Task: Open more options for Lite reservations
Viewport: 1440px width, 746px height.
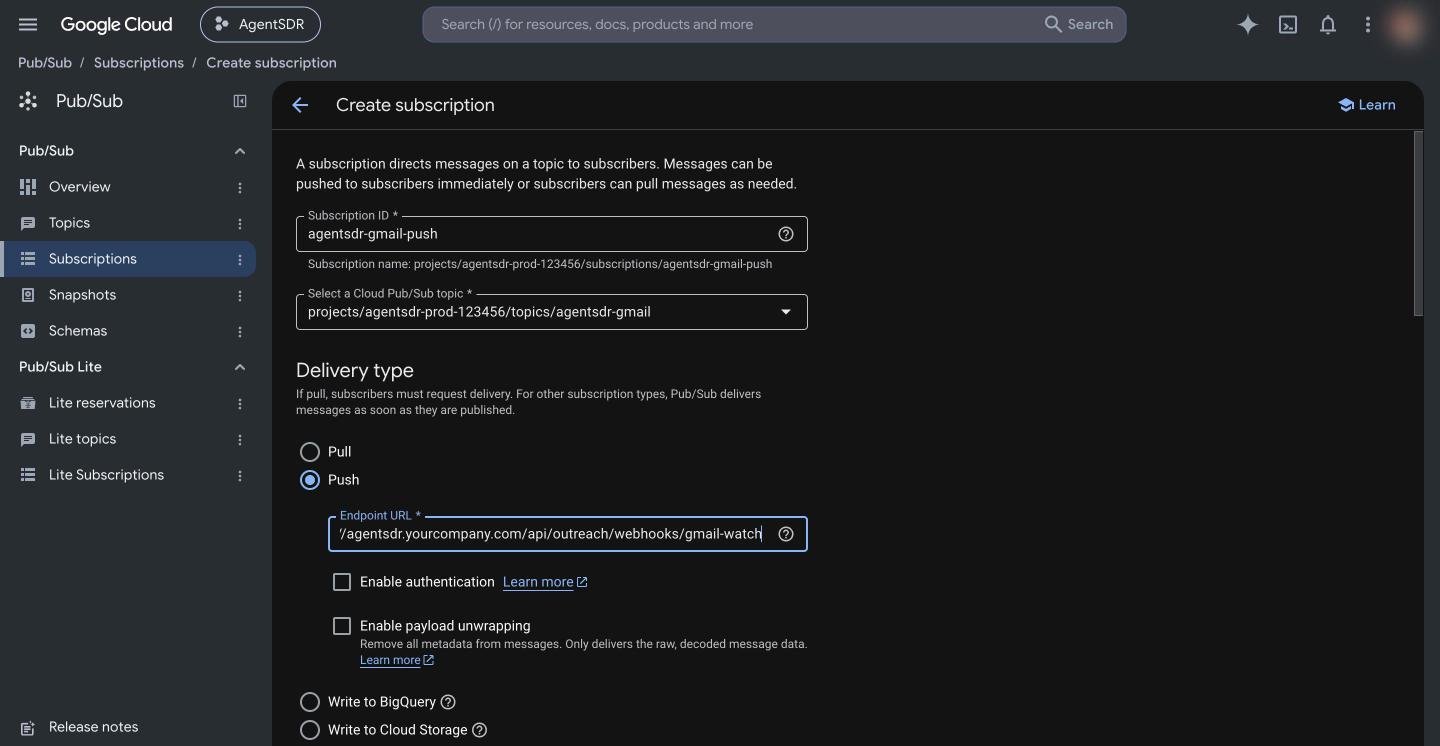Action: (240, 403)
